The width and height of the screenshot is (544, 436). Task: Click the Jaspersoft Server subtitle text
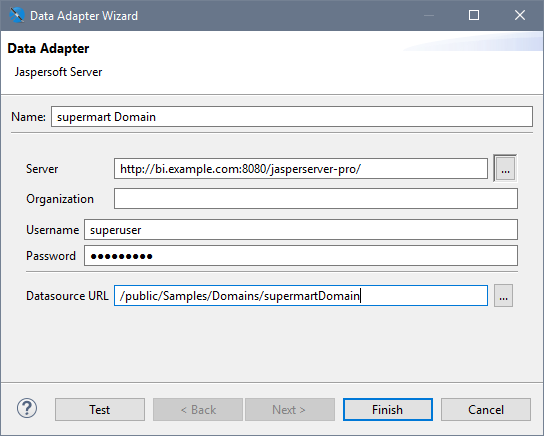(58, 72)
